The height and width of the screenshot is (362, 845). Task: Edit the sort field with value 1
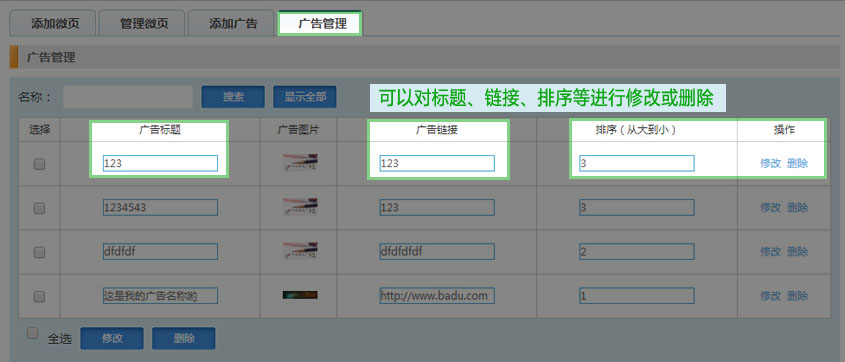pos(637,296)
